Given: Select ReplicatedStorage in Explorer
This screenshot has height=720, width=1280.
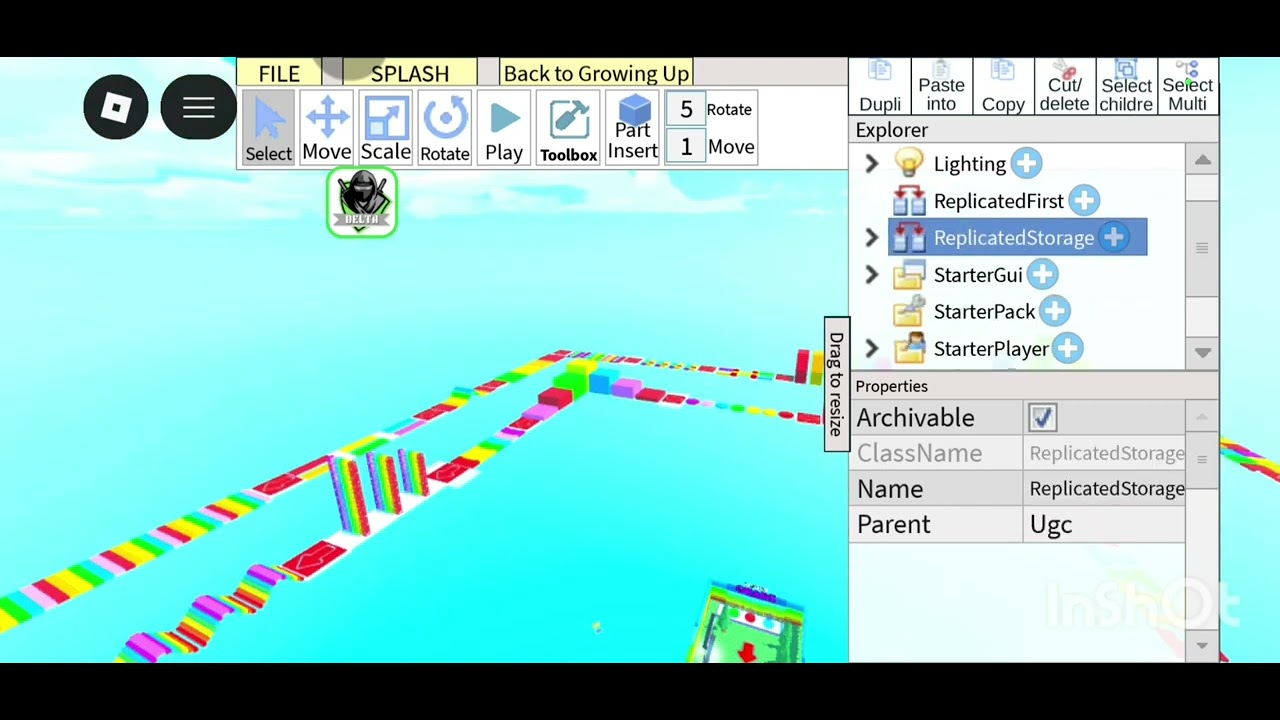Looking at the screenshot, I should pos(1013,238).
